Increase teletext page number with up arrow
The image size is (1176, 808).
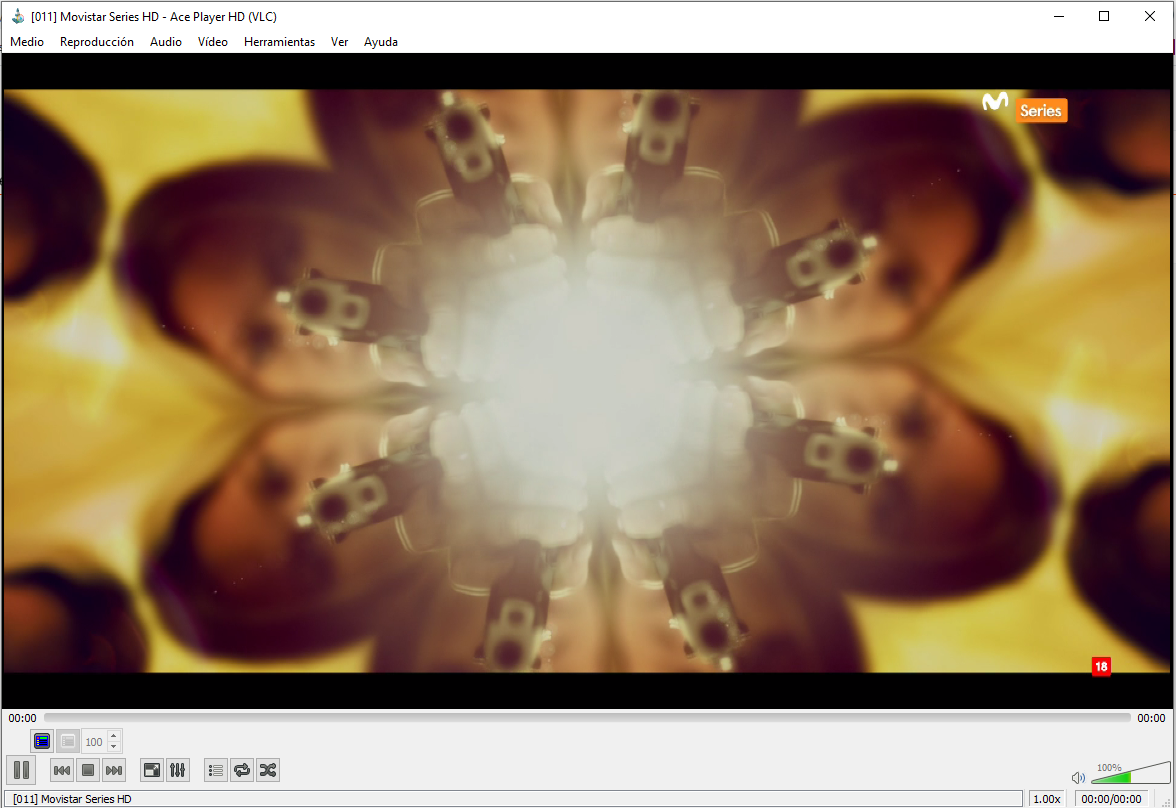point(114,736)
